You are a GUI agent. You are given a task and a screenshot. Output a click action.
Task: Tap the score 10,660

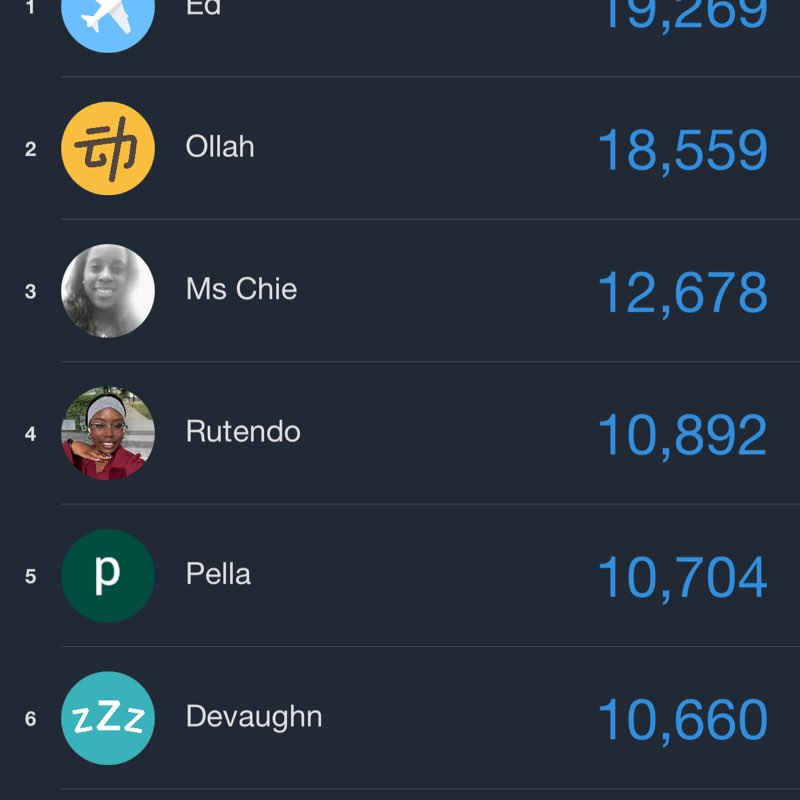[682, 720]
